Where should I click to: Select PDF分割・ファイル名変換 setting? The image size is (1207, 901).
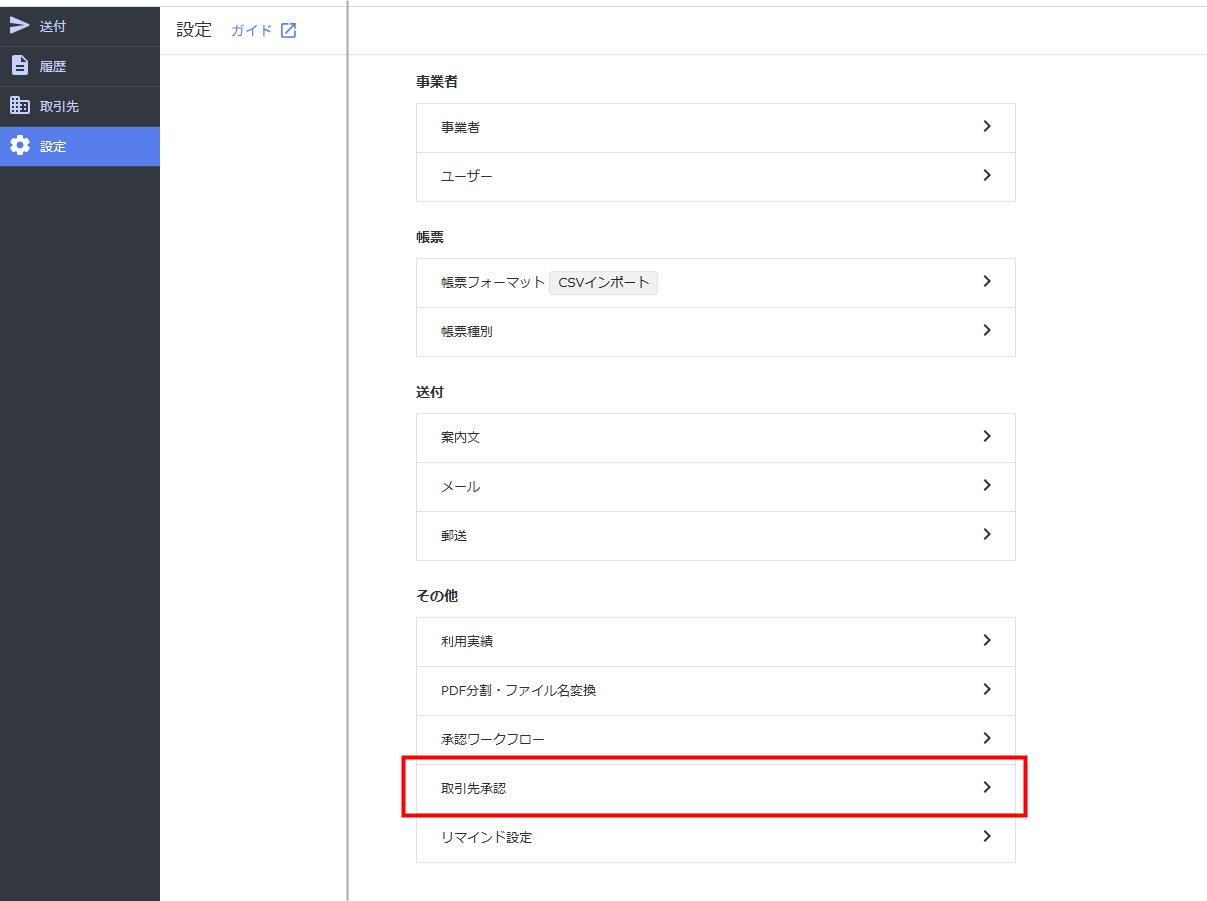tap(518, 690)
